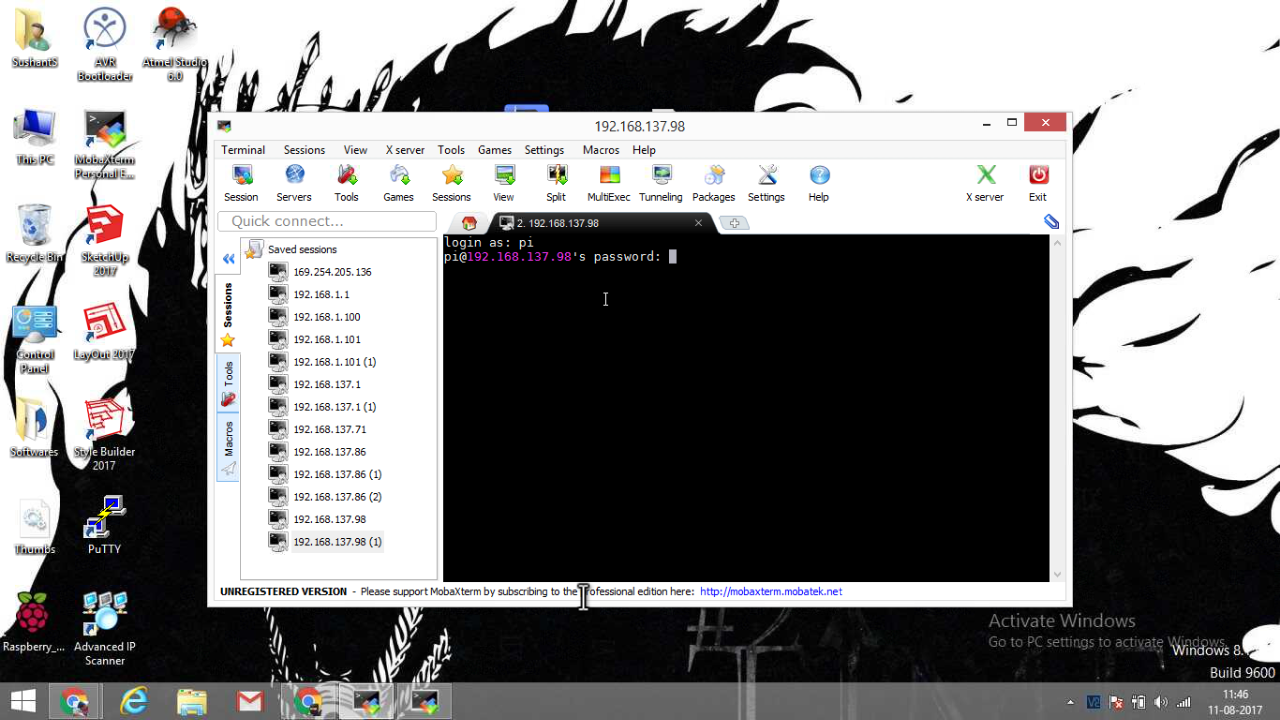Open the Tools icon in the toolbar
Viewport: 1280px width, 720px height.
coord(346,183)
